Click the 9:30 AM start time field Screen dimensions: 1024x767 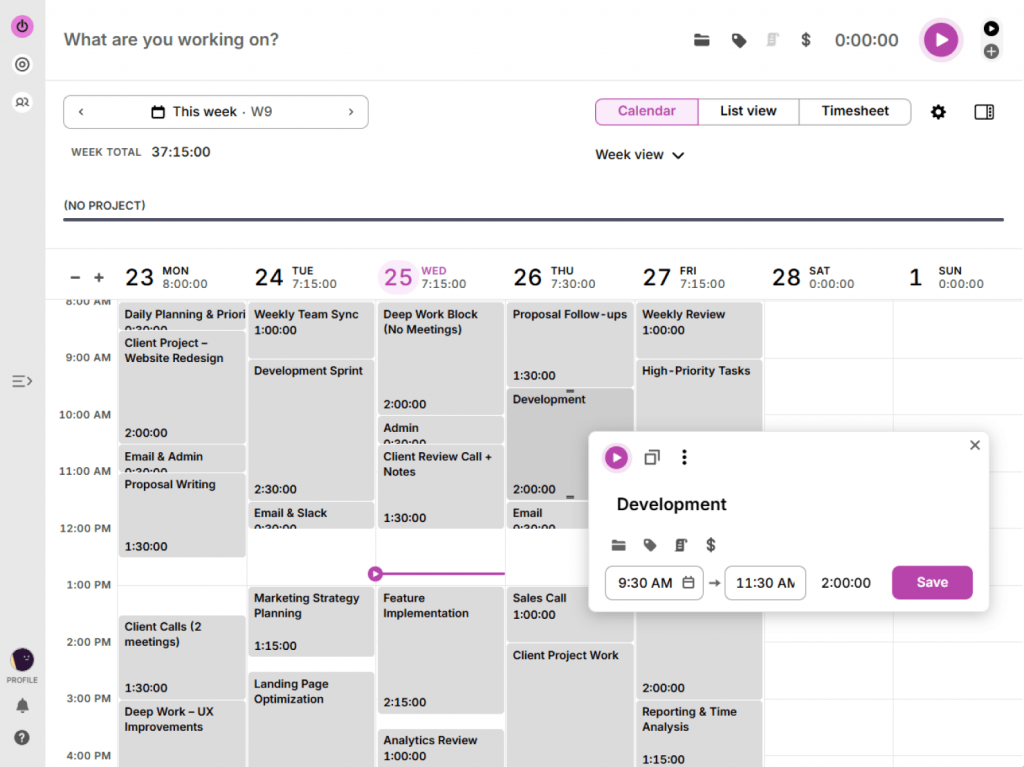point(645,583)
